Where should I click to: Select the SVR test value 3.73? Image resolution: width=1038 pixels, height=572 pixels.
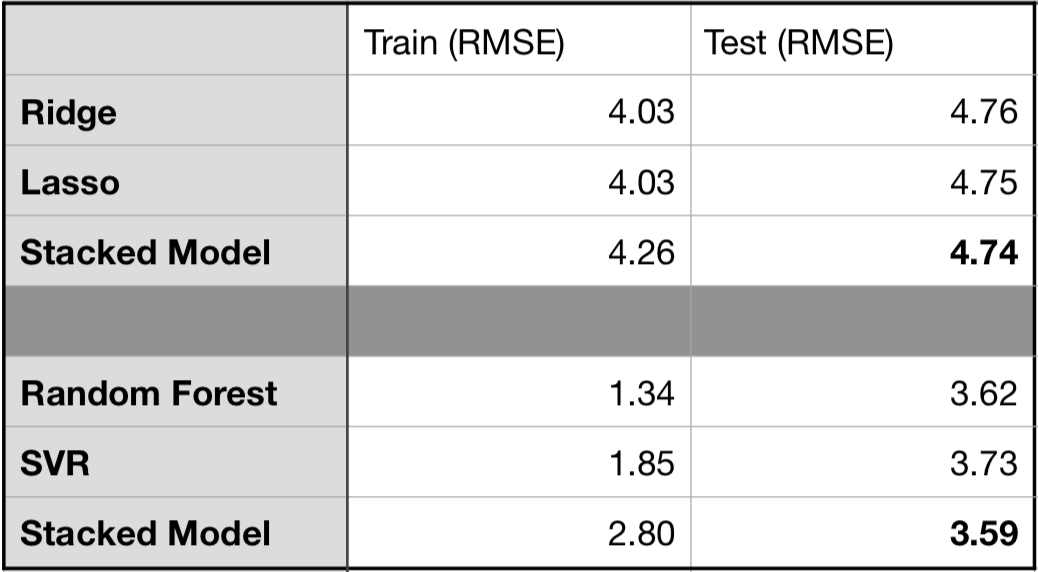point(983,463)
